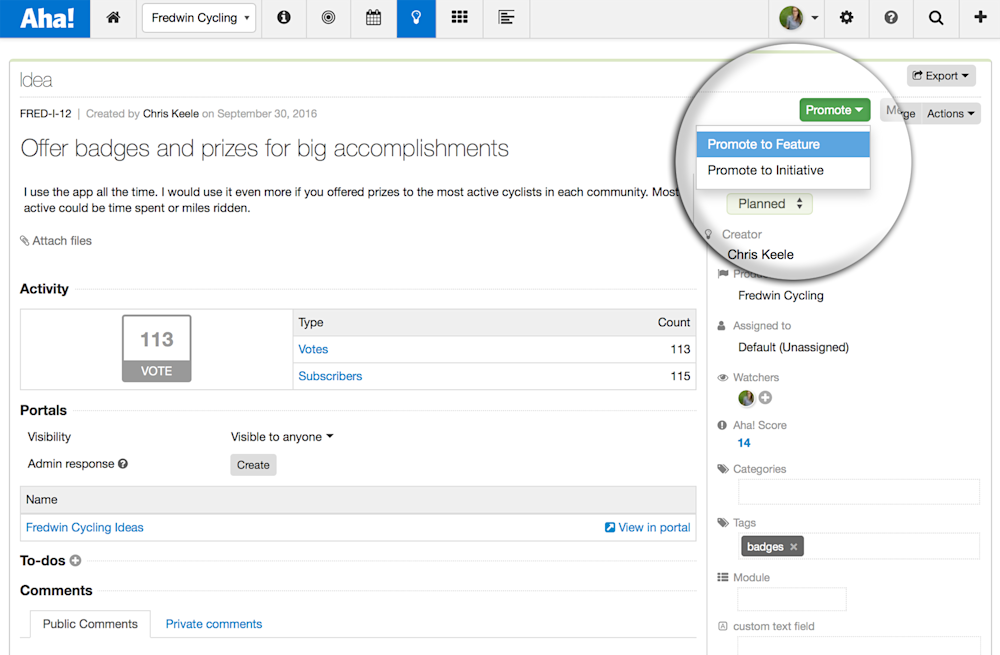Open the features grid icon
The width and height of the screenshot is (1000, 655).
[459, 18]
